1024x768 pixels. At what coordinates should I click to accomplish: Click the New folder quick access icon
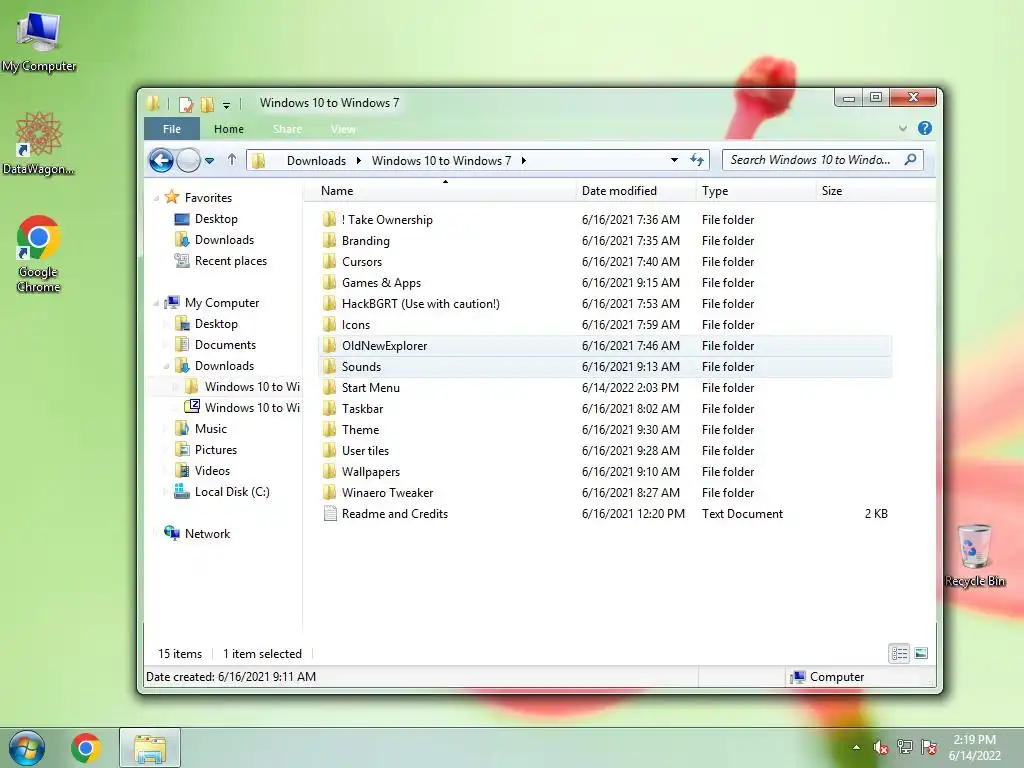(x=208, y=104)
